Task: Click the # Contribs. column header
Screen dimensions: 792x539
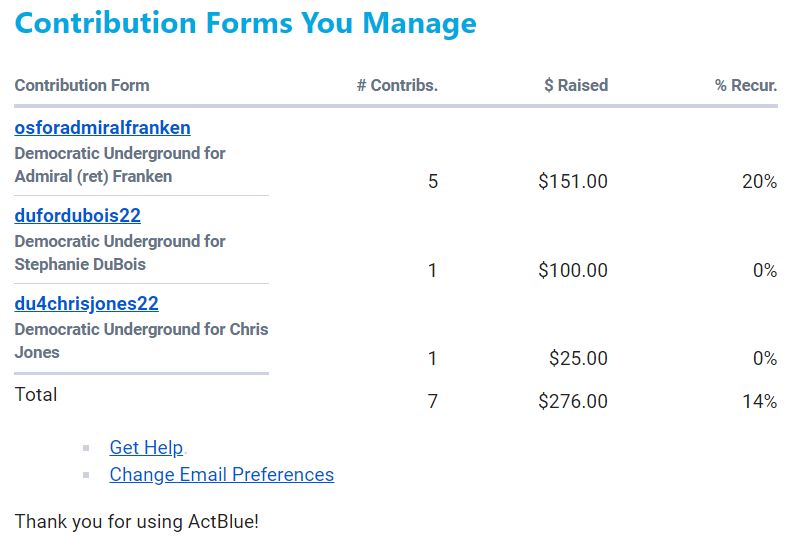Action: (397, 86)
